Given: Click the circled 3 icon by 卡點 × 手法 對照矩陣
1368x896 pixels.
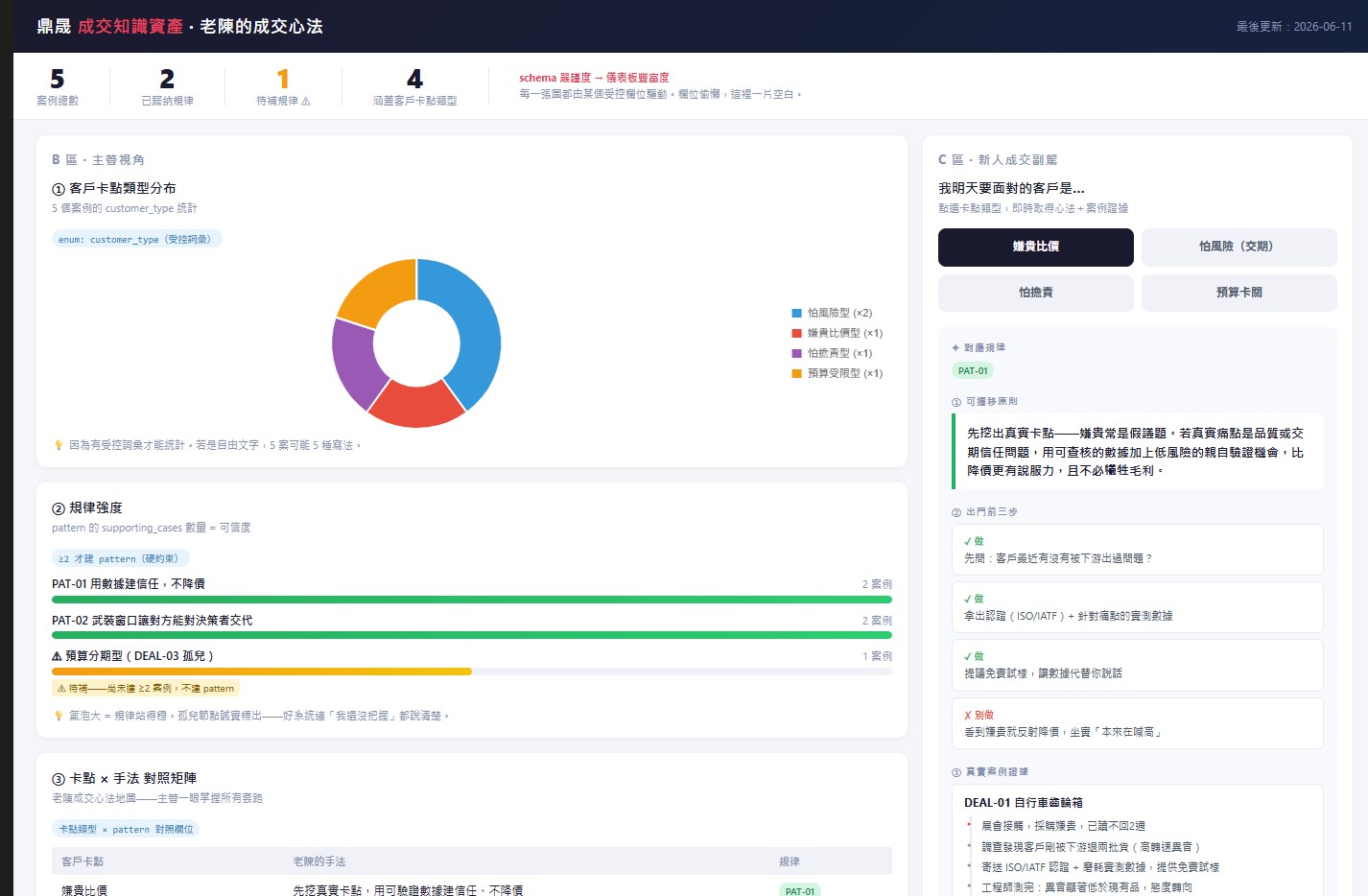Looking at the screenshot, I should coord(59,779).
